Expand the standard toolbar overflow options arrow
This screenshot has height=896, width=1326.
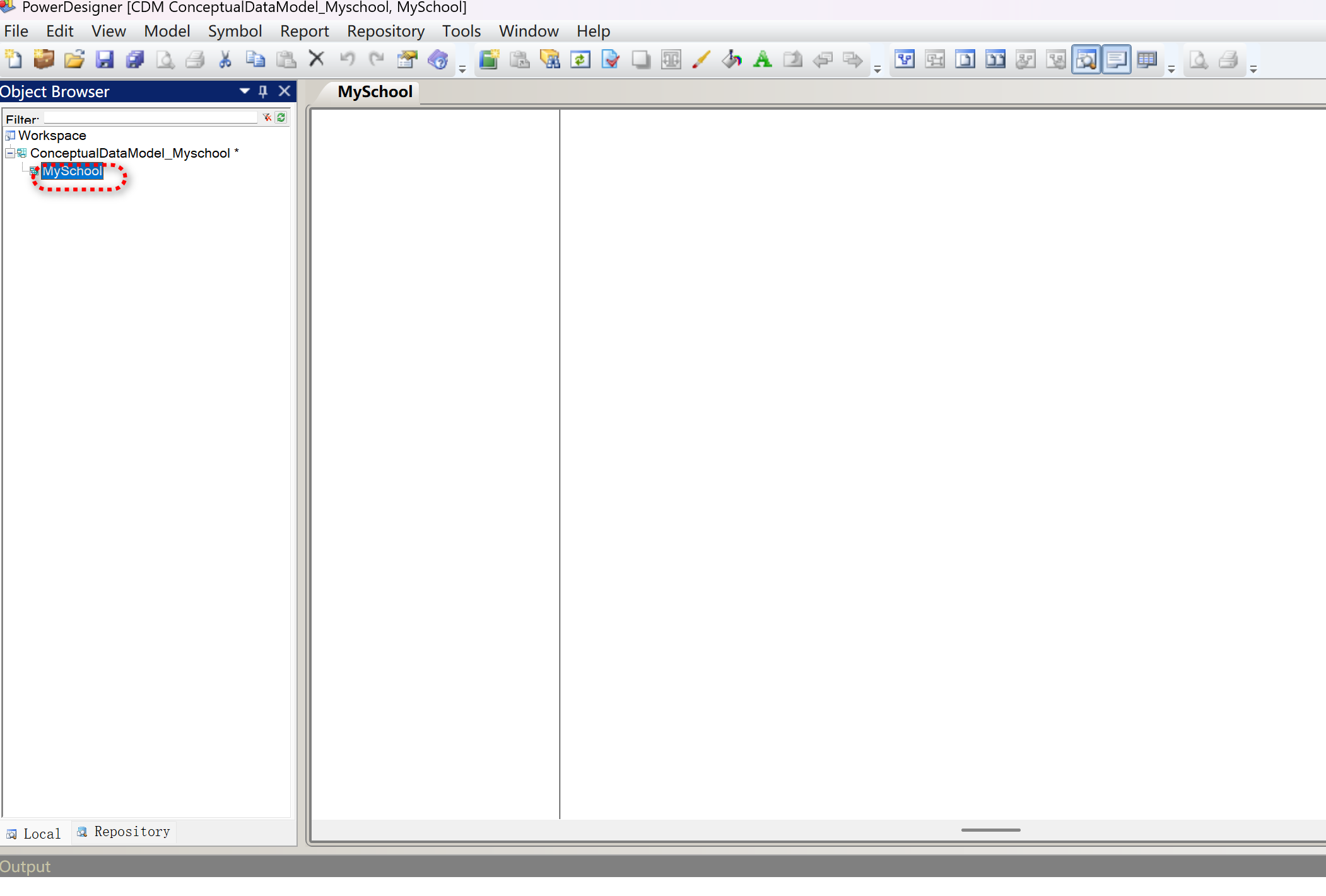pyautogui.click(x=462, y=69)
